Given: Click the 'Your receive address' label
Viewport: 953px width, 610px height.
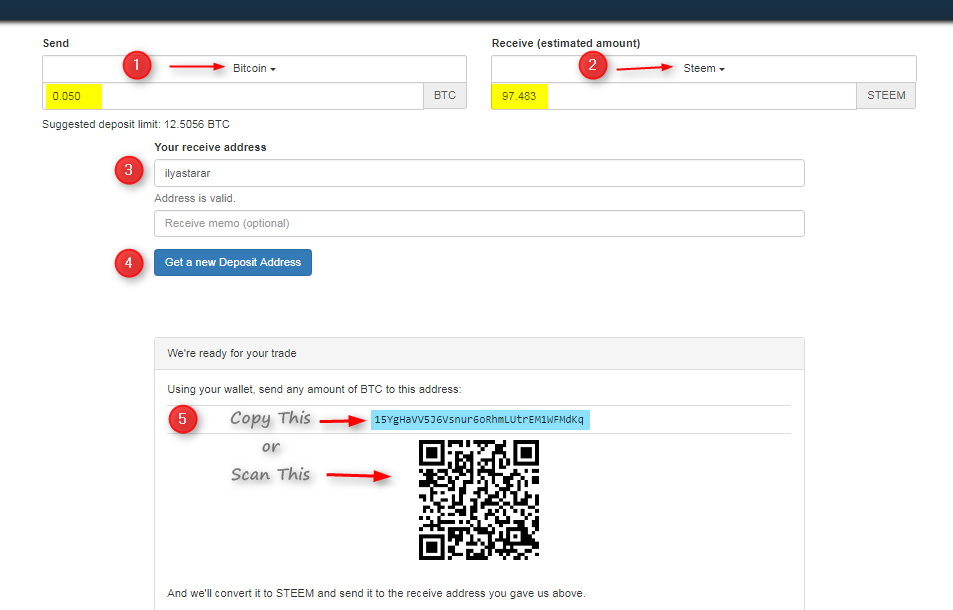Looking at the screenshot, I should (210, 147).
